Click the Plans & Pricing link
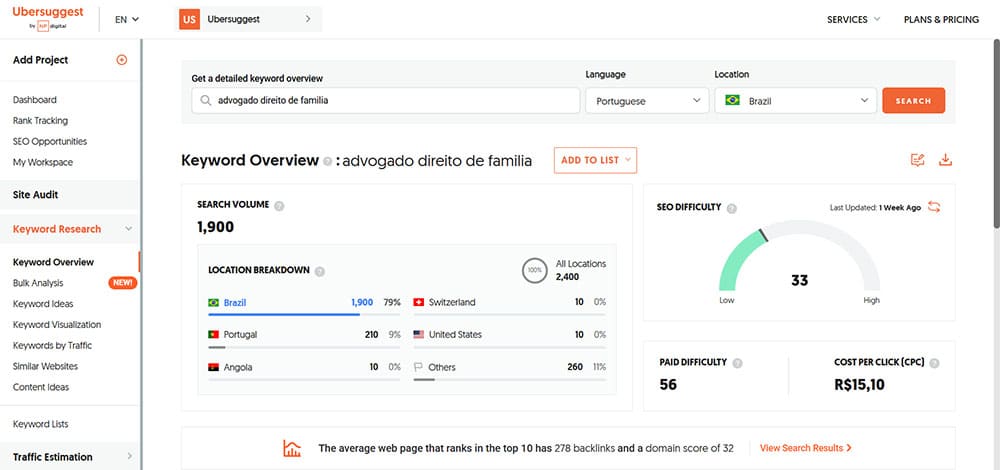The height and width of the screenshot is (470, 1000). pos(941,19)
